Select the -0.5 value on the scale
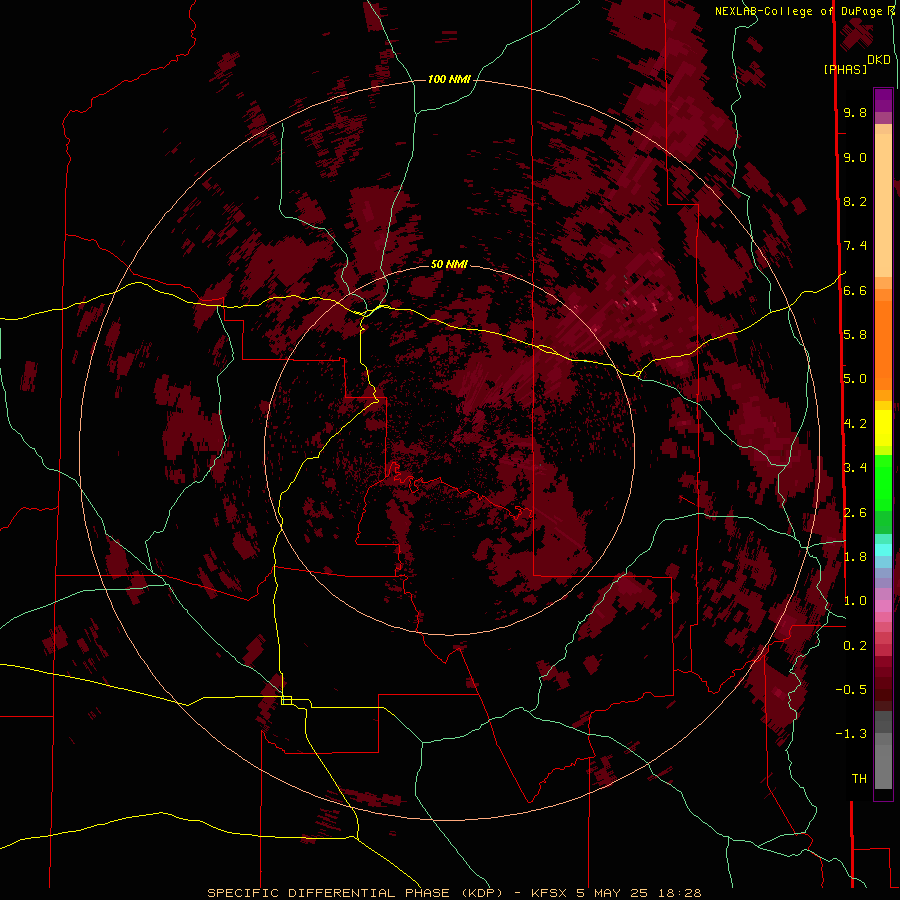 (851, 690)
